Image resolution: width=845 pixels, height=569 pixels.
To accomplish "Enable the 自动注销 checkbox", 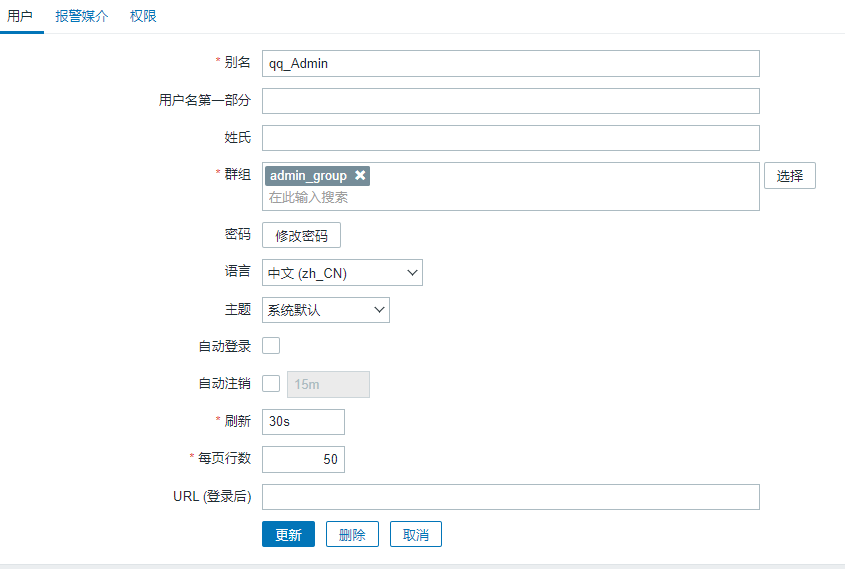I will [271, 384].
